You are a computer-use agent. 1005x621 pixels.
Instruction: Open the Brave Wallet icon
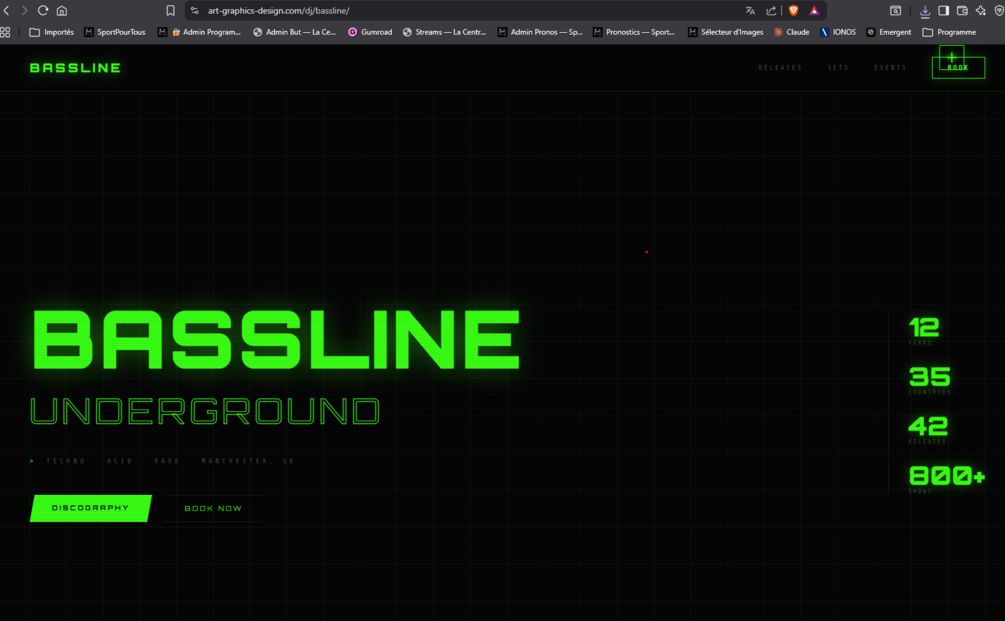962,10
